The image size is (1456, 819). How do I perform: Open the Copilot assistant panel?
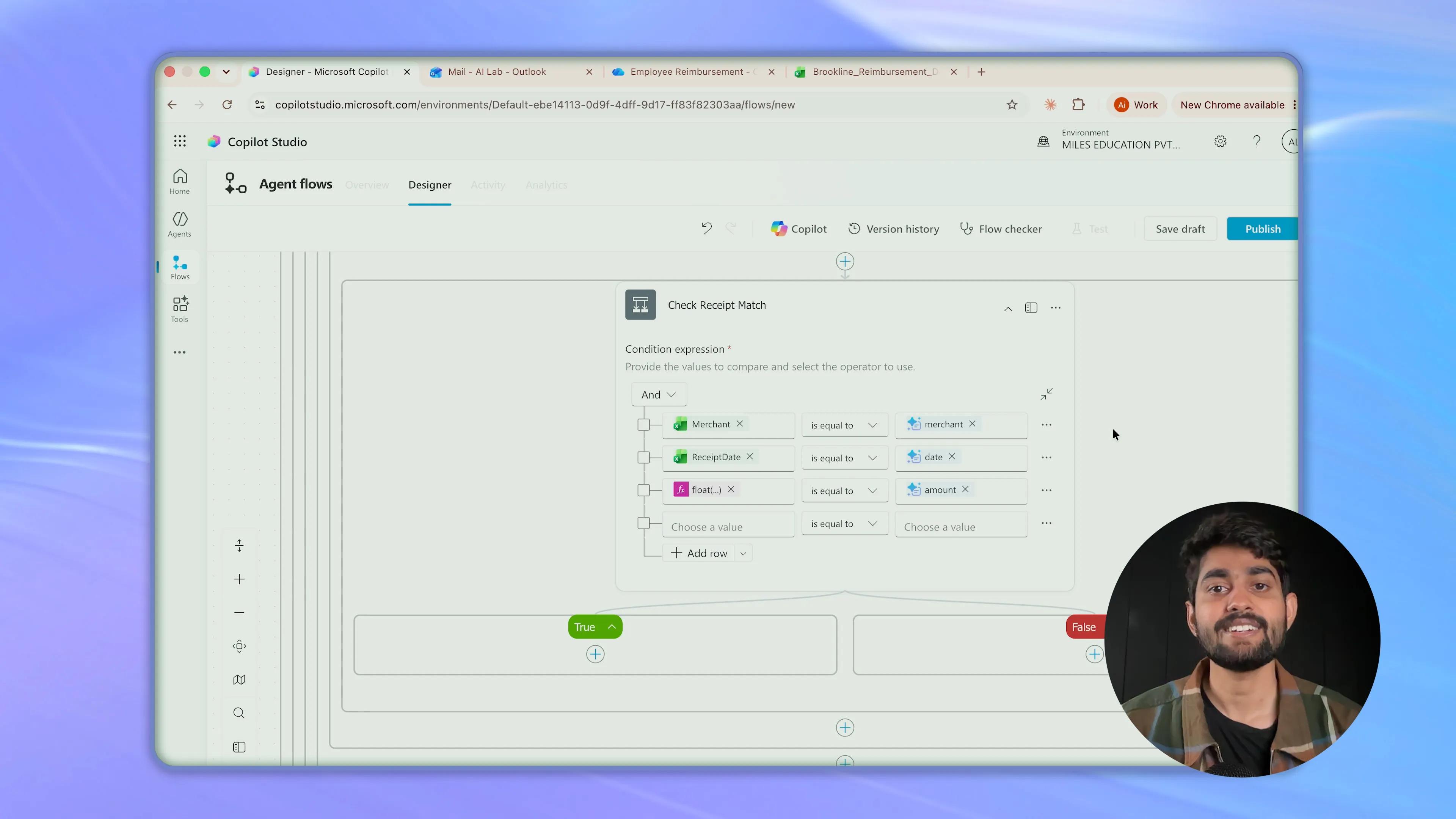pyautogui.click(x=798, y=228)
